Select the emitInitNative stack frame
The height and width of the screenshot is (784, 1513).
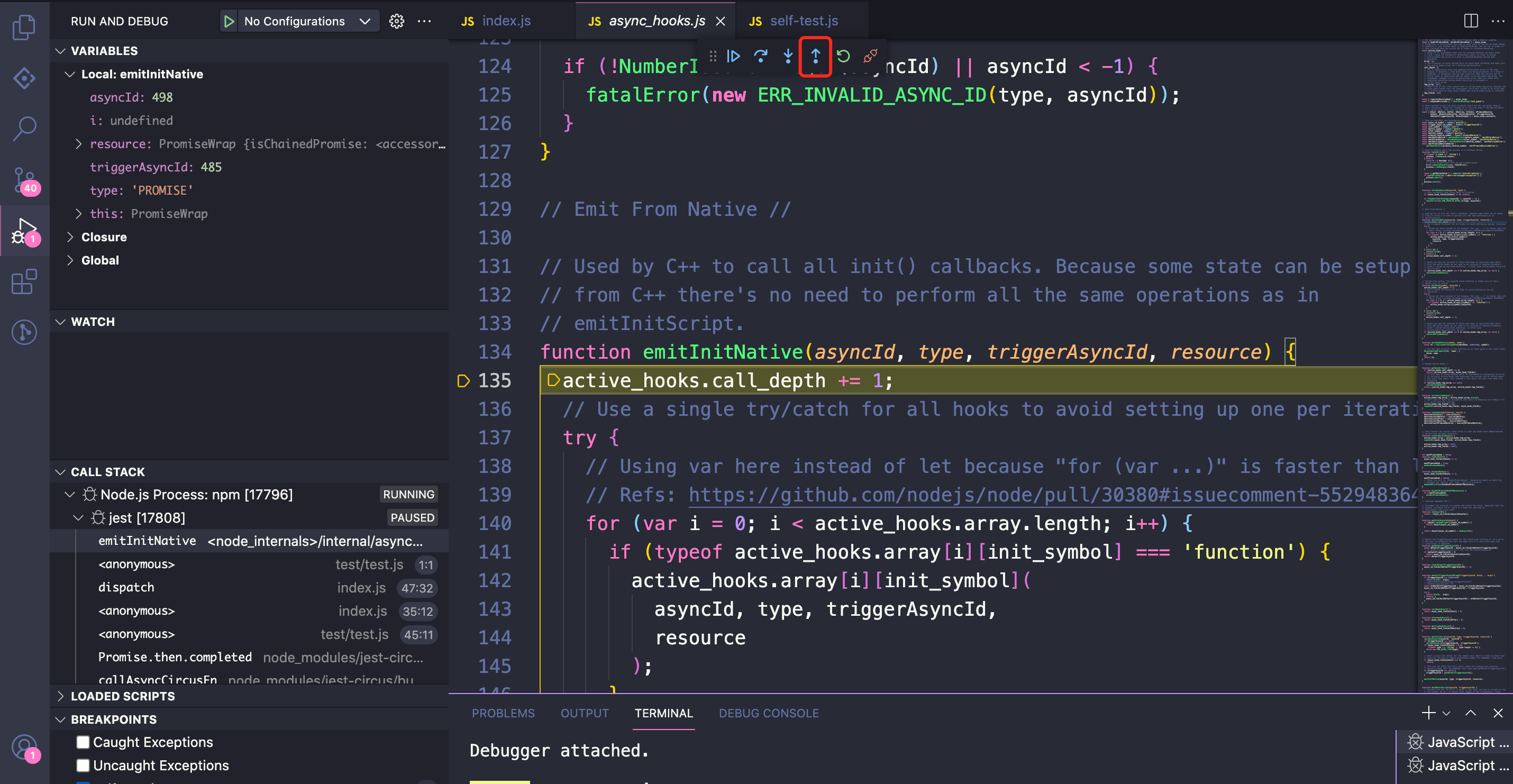coord(249,541)
